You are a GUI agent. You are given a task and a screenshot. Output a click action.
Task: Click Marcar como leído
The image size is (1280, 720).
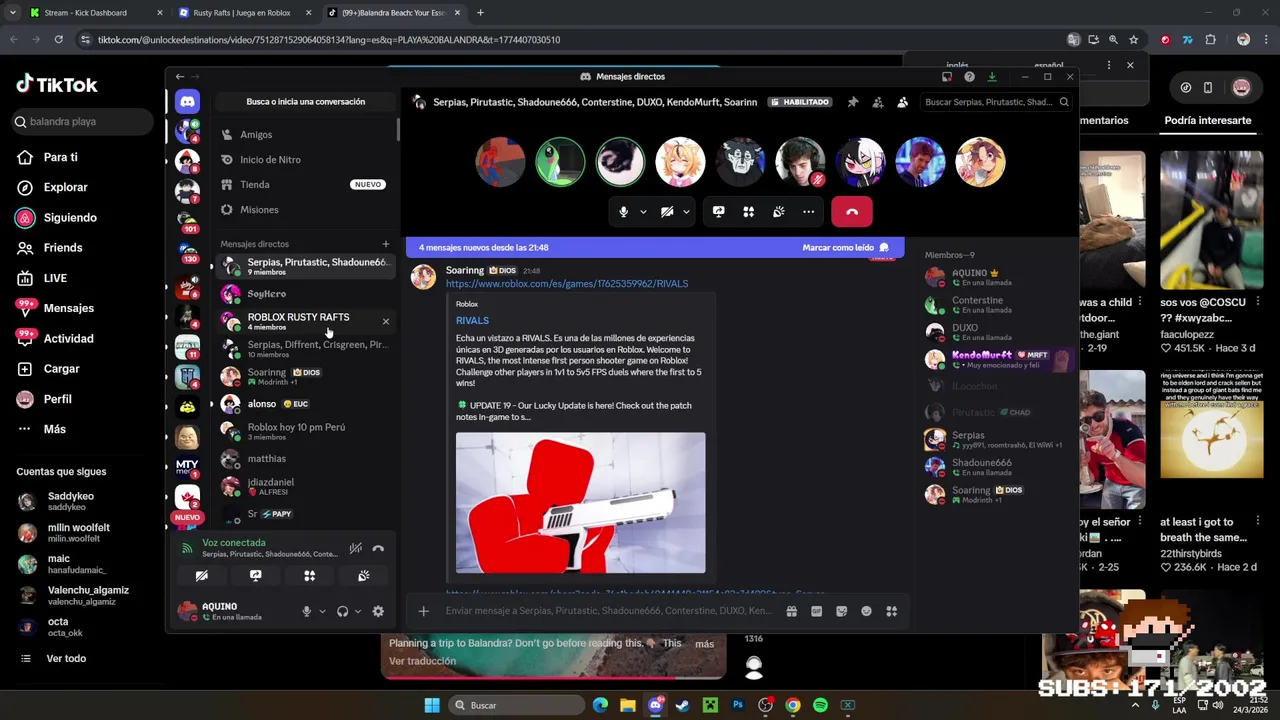point(845,248)
